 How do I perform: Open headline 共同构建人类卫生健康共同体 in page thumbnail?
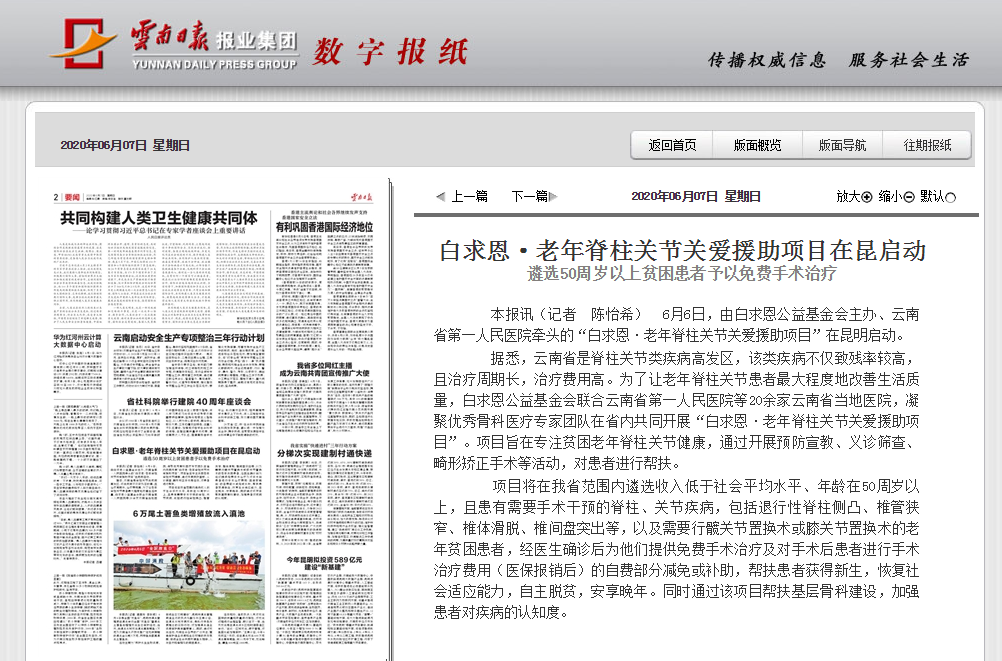[158, 218]
